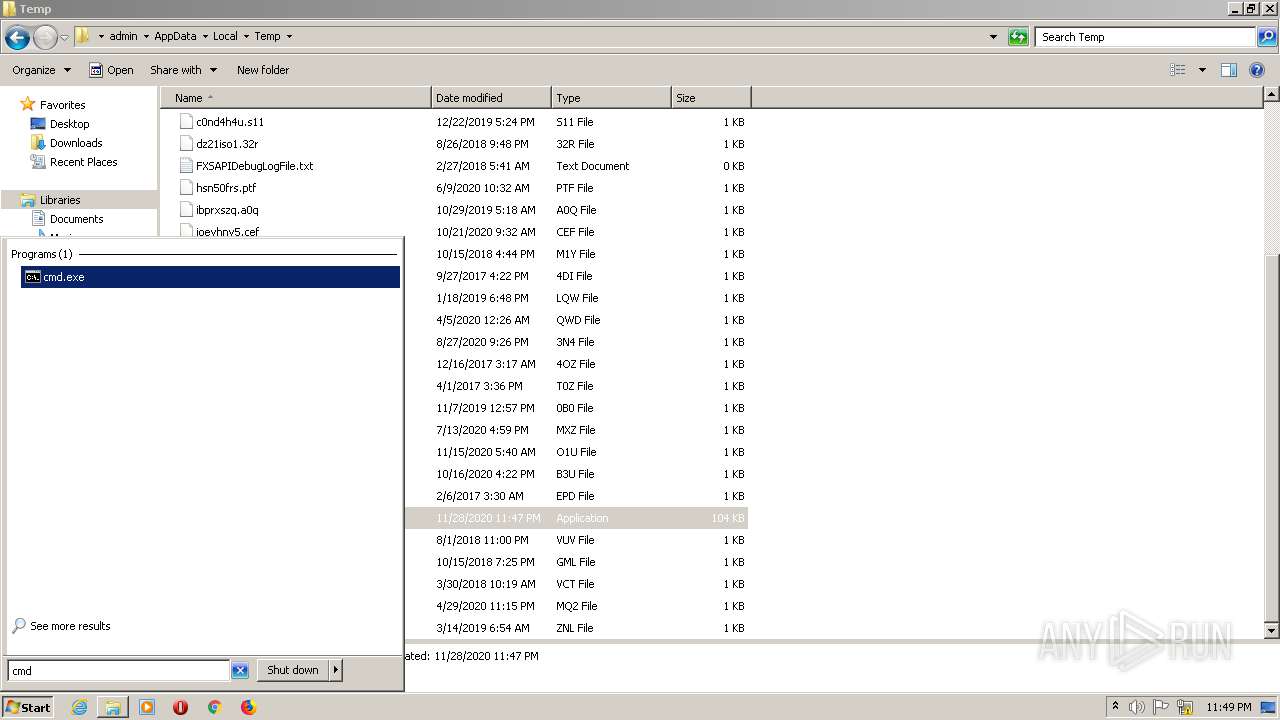Screen dimensions: 1280x720
Task: Open Windows Media Player taskbar icon
Action: 147,707
